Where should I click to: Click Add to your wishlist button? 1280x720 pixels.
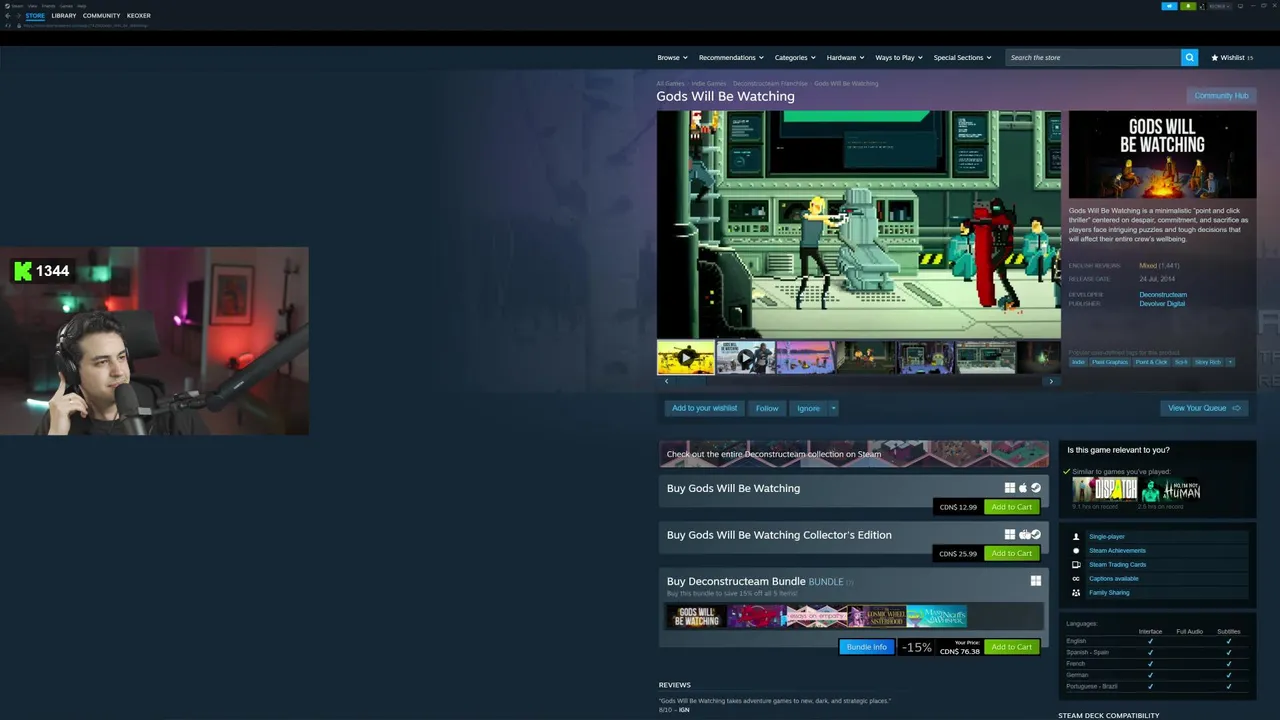(704, 408)
